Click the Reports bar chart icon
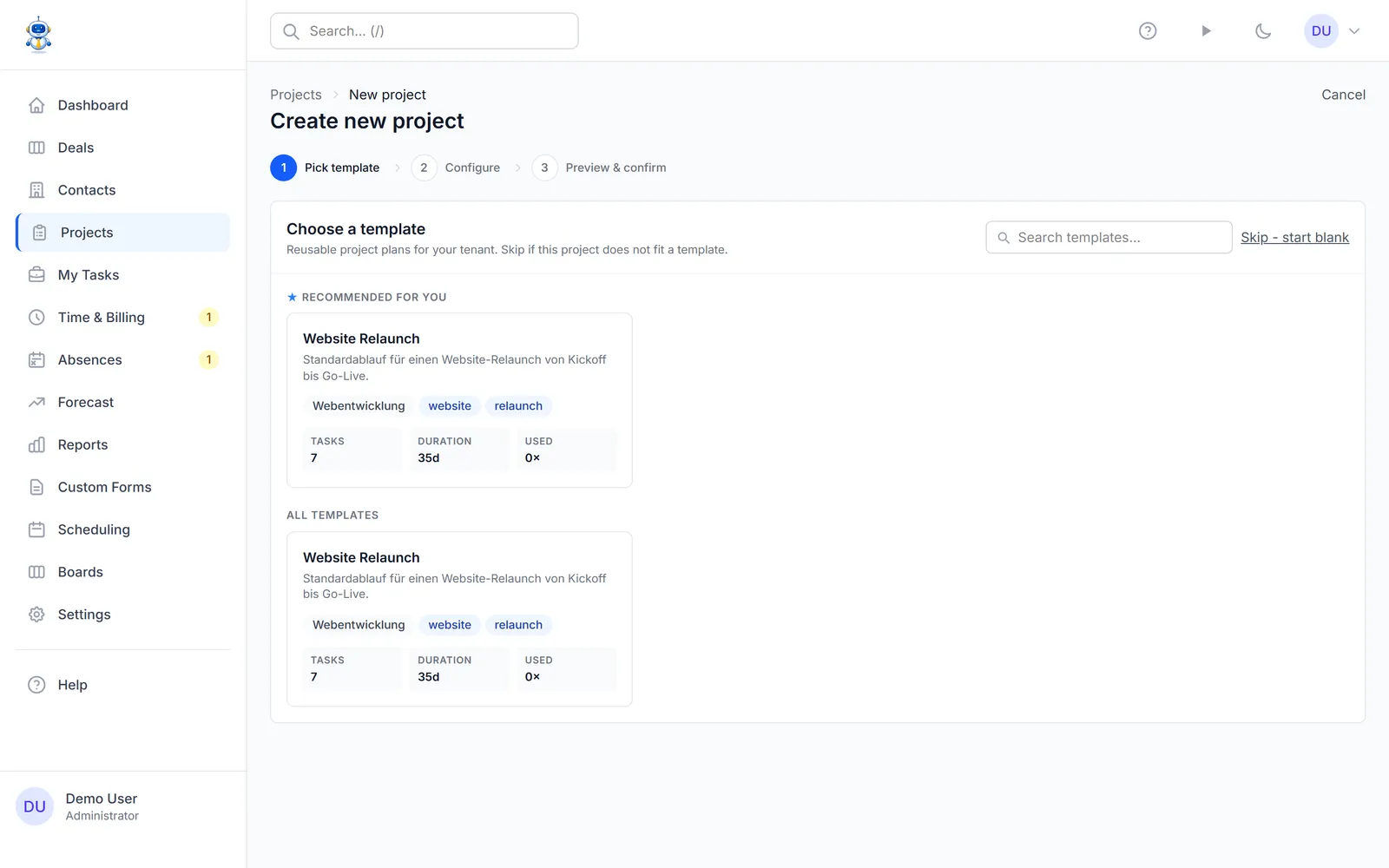Image resolution: width=1389 pixels, height=868 pixels. point(36,445)
